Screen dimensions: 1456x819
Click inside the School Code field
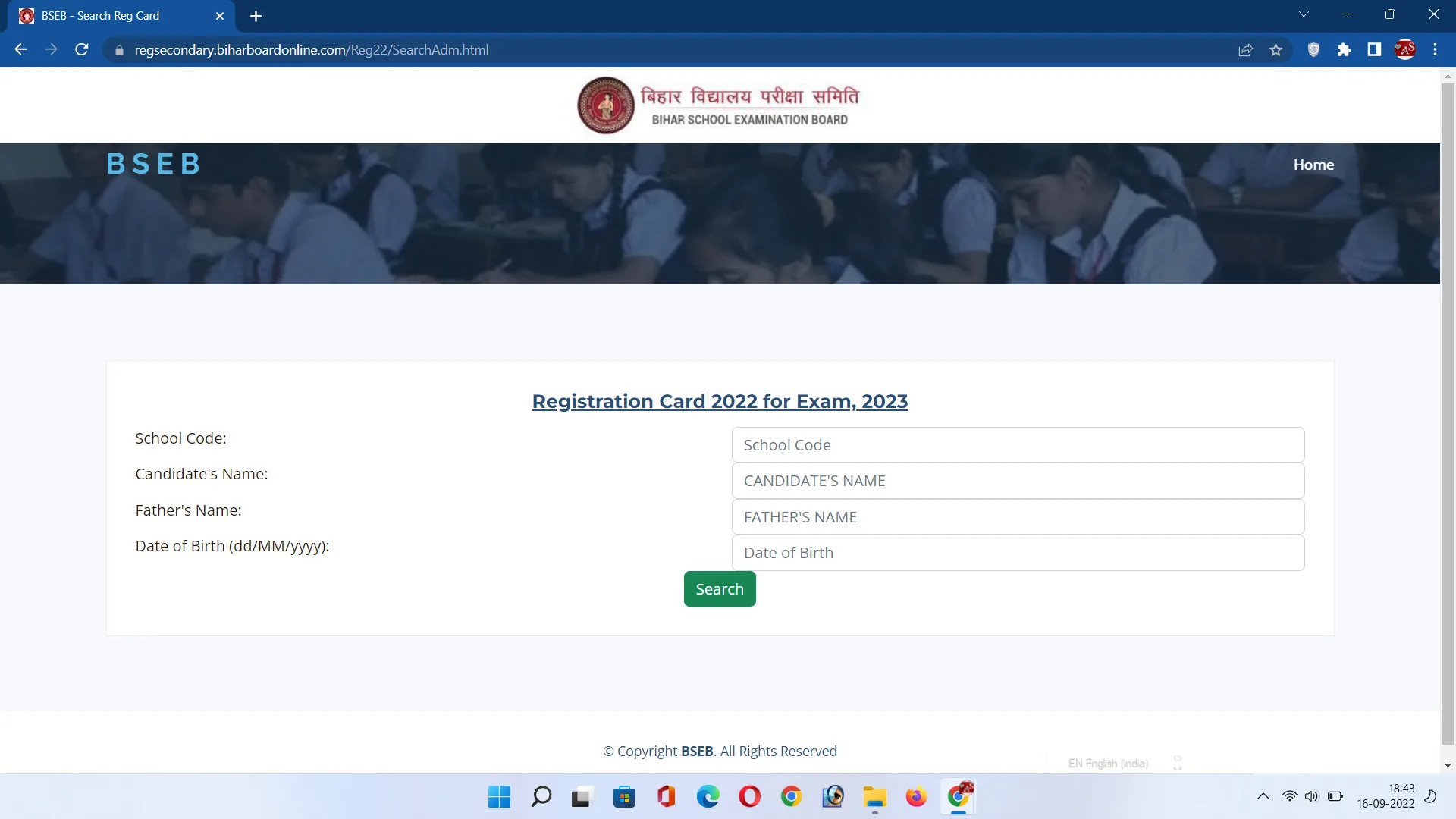click(x=1018, y=445)
